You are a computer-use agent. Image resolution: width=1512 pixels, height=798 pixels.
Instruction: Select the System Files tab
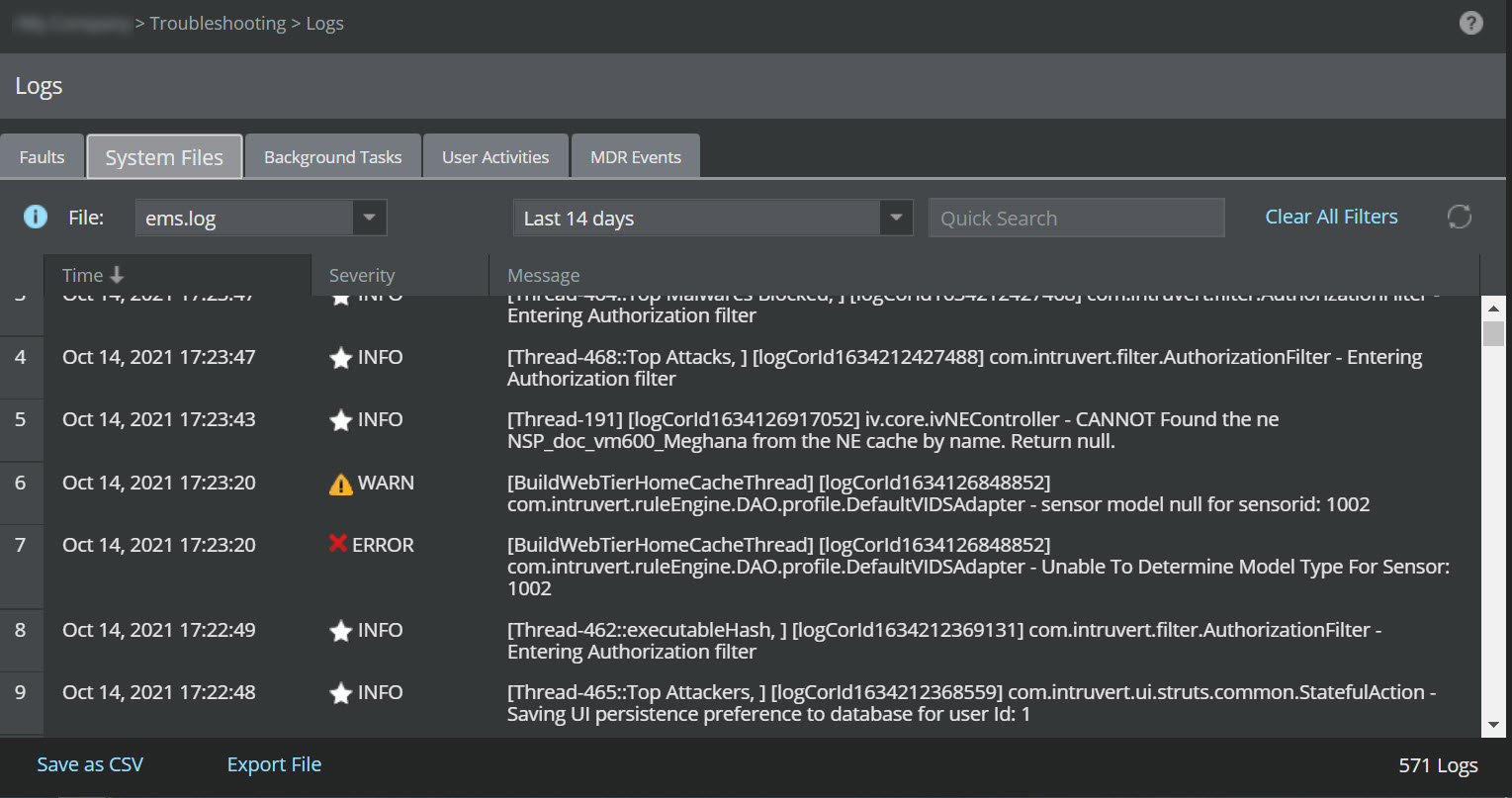coord(164,157)
